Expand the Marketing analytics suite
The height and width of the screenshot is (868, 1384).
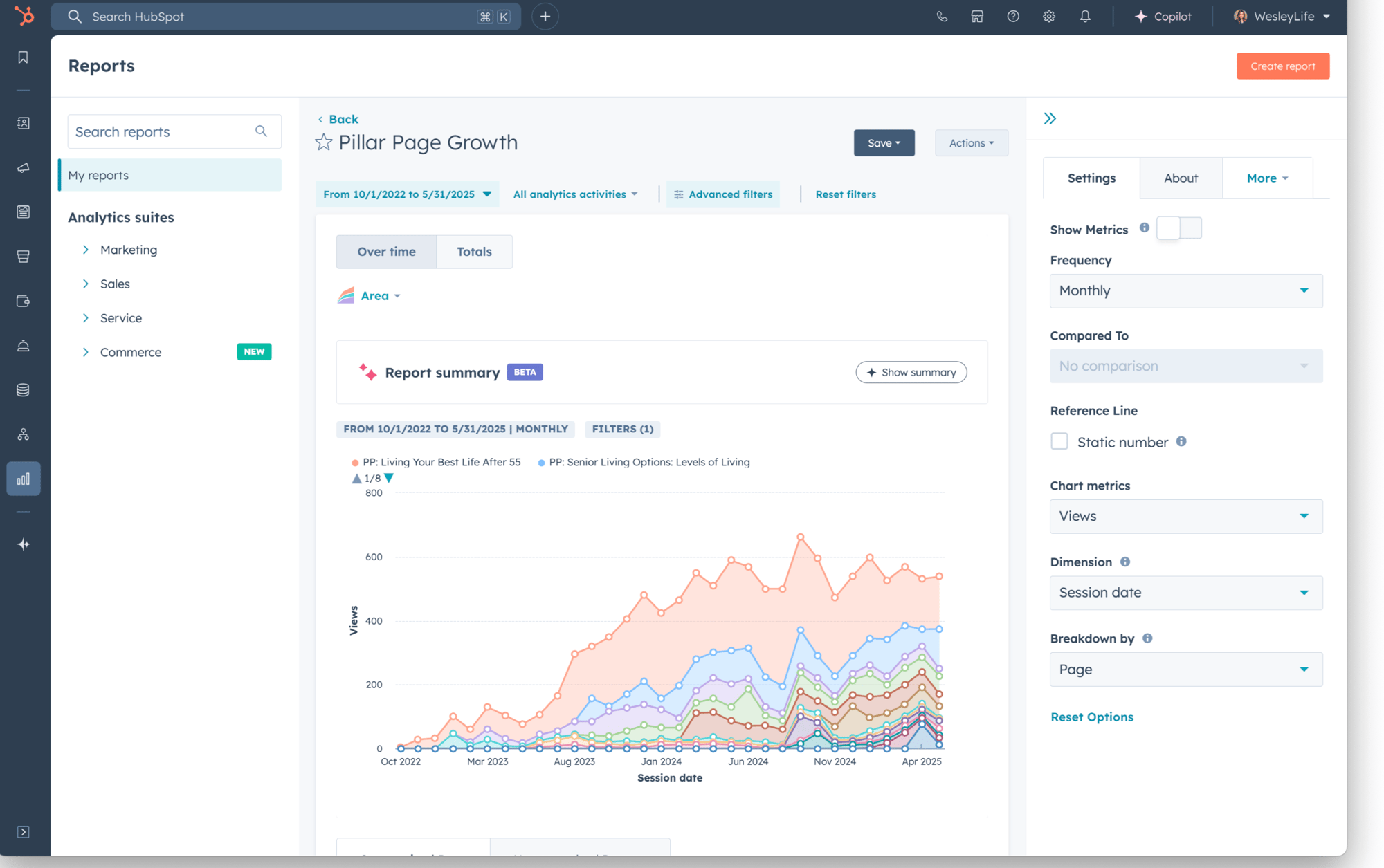pos(86,250)
